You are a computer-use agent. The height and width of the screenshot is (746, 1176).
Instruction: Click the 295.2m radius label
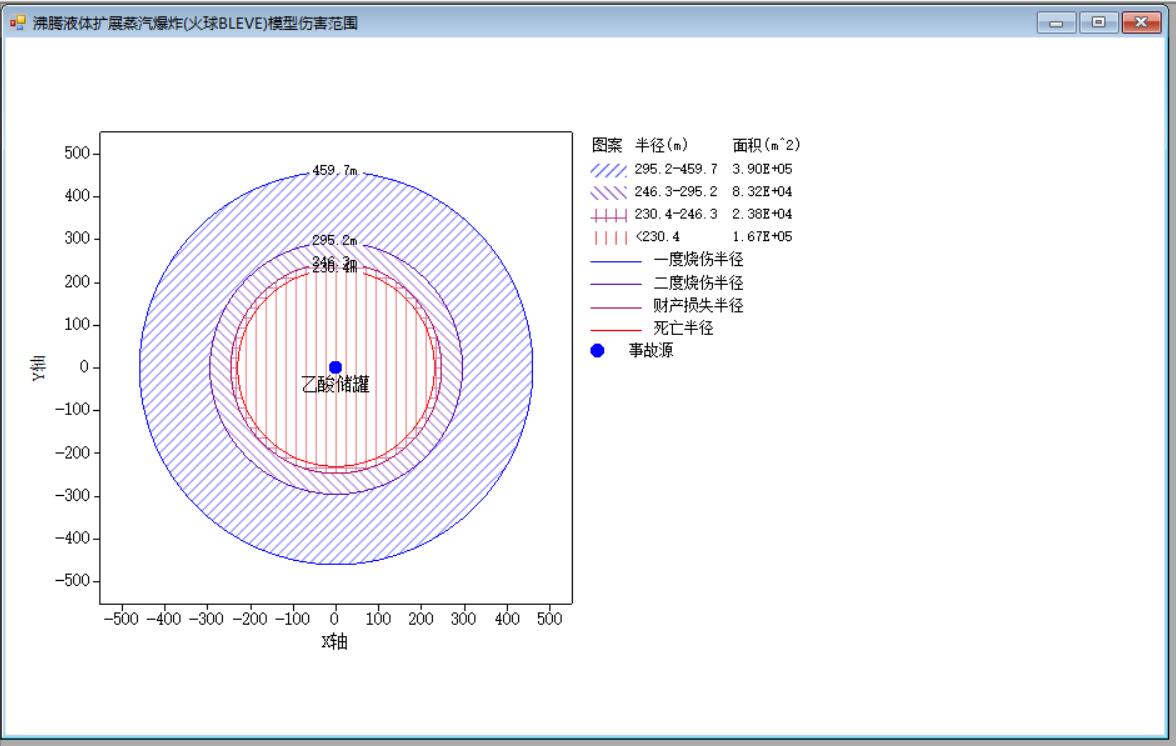(x=334, y=240)
